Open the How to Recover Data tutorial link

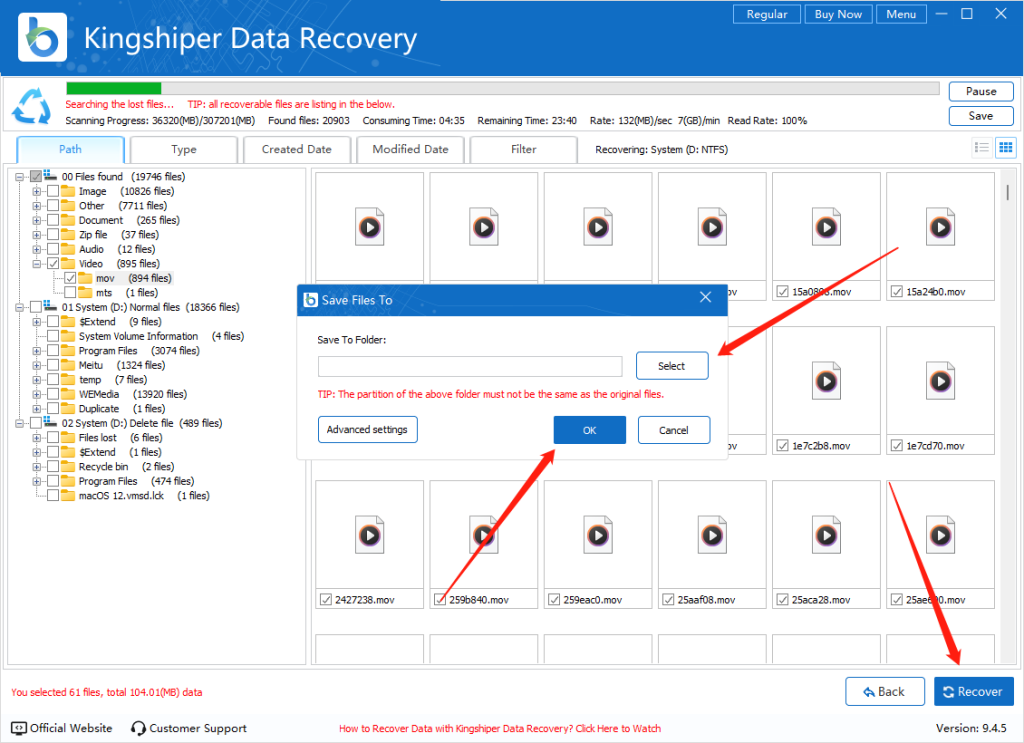click(500, 728)
